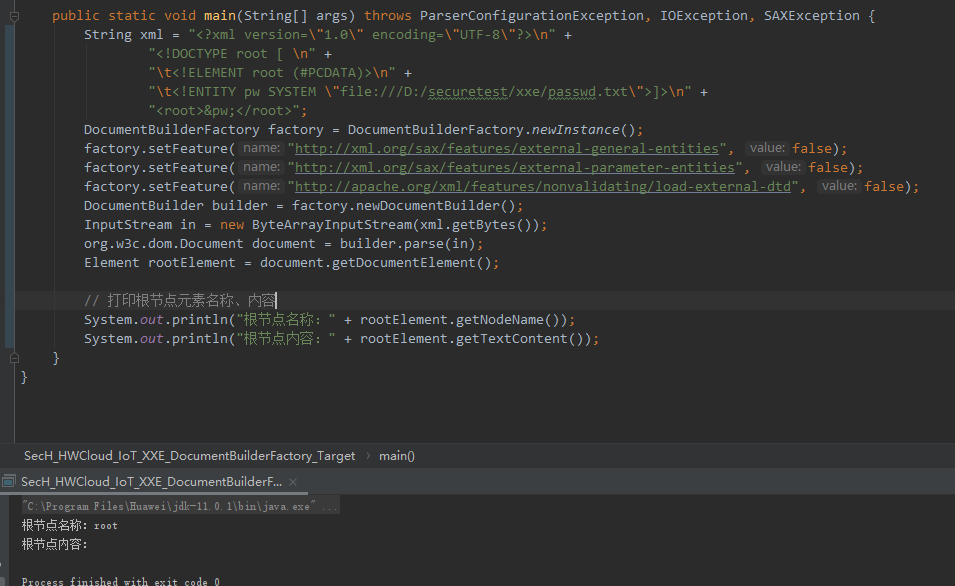Click the xml version declaration string
This screenshot has width=955, height=586.
(x=372, y=35)
